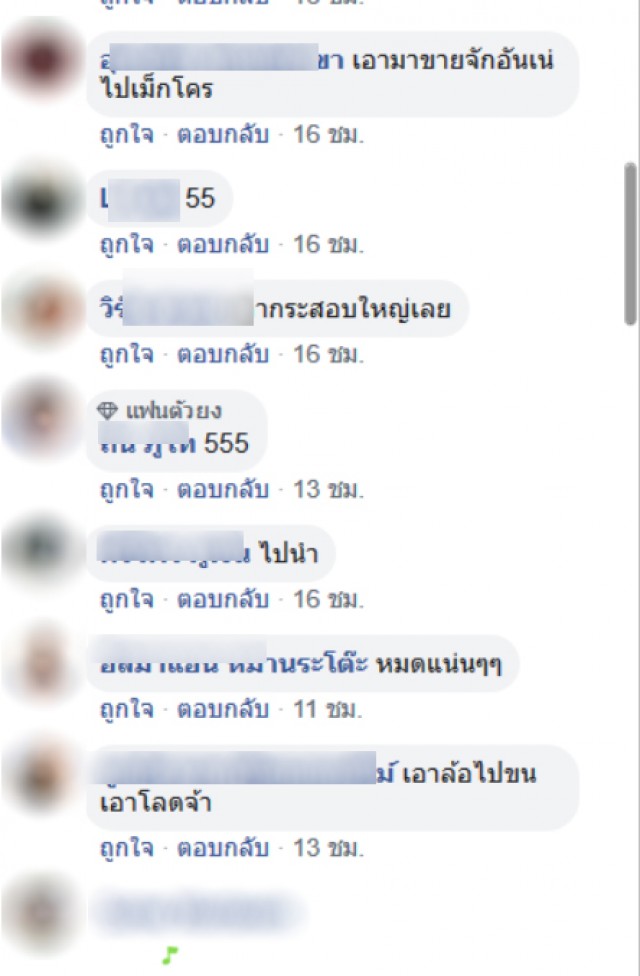The width and height of the screenshot is (640, 976).
Task: Reply to the เอาล้อไปขน comment
Action: point(223,848)
